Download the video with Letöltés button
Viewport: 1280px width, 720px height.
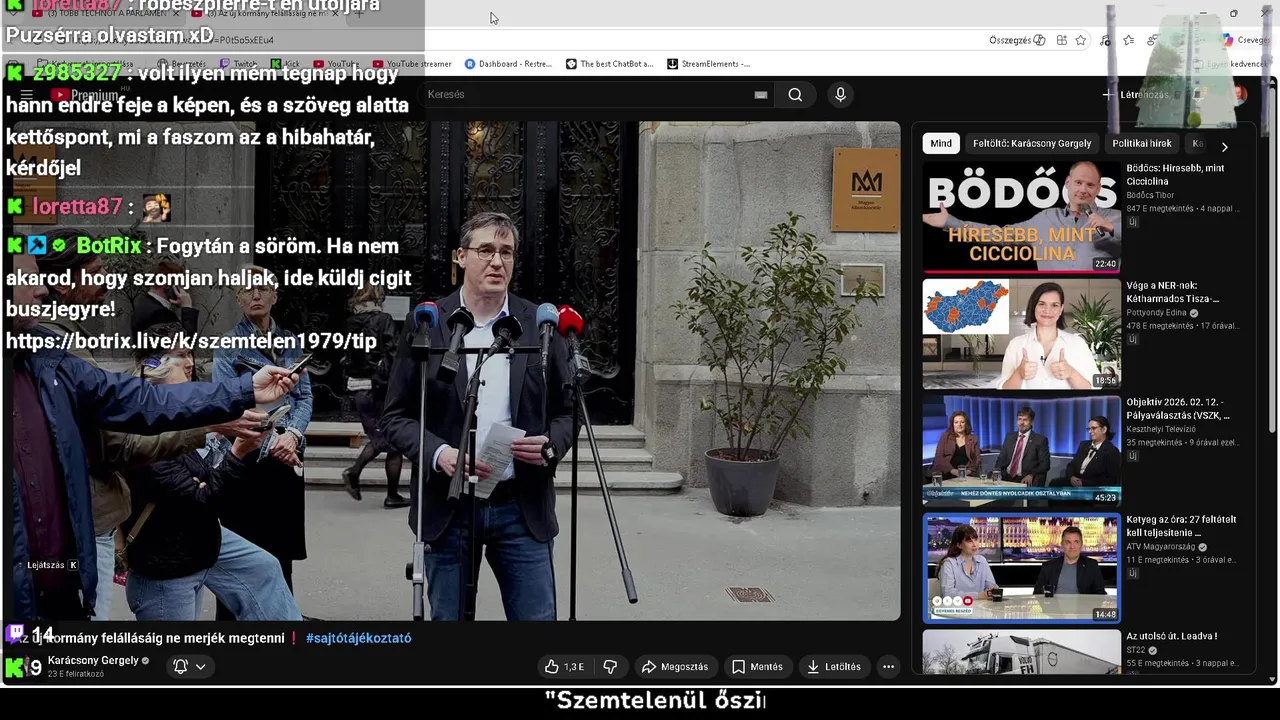click(834, 667)
